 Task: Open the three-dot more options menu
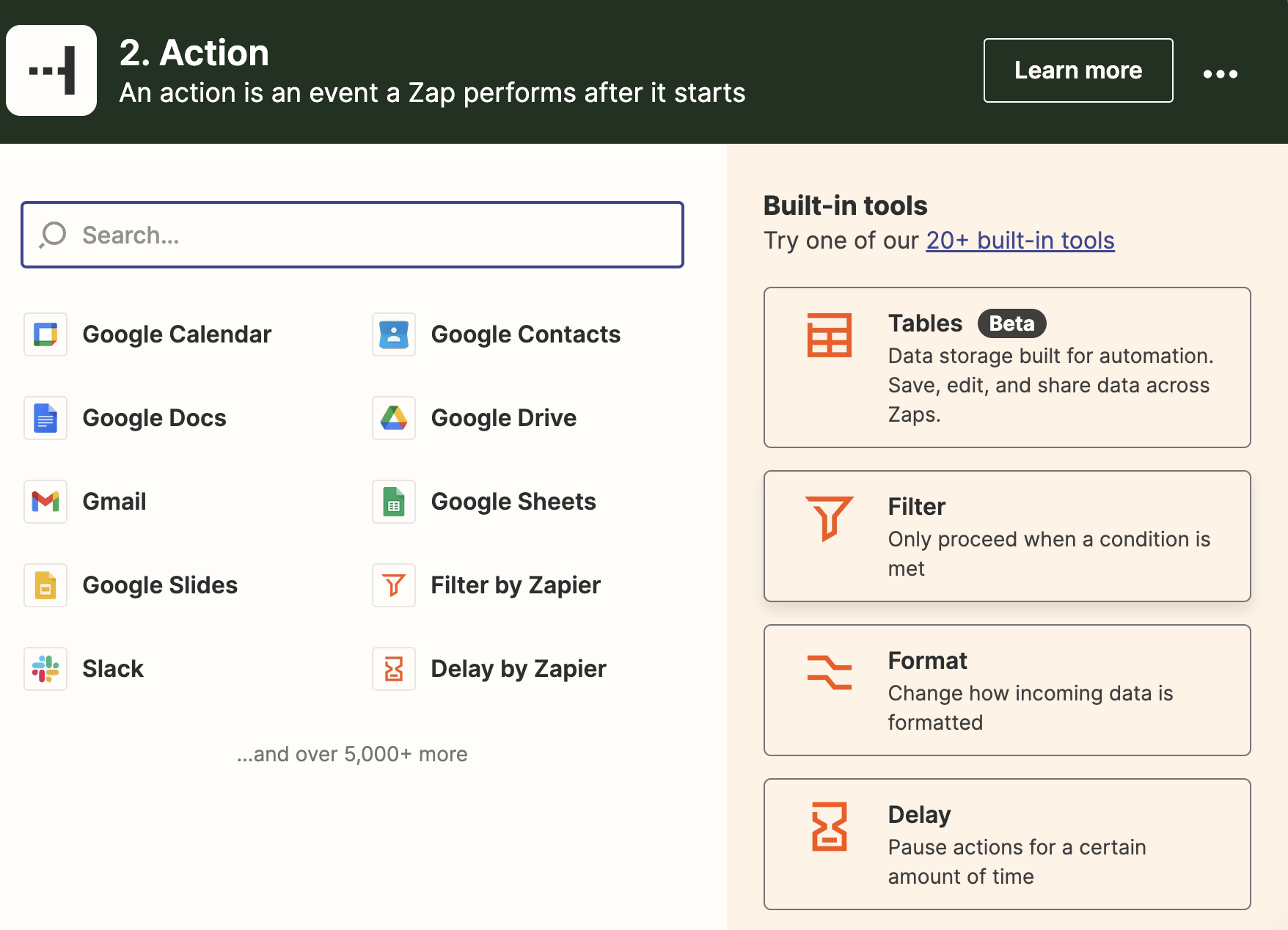1221,73
